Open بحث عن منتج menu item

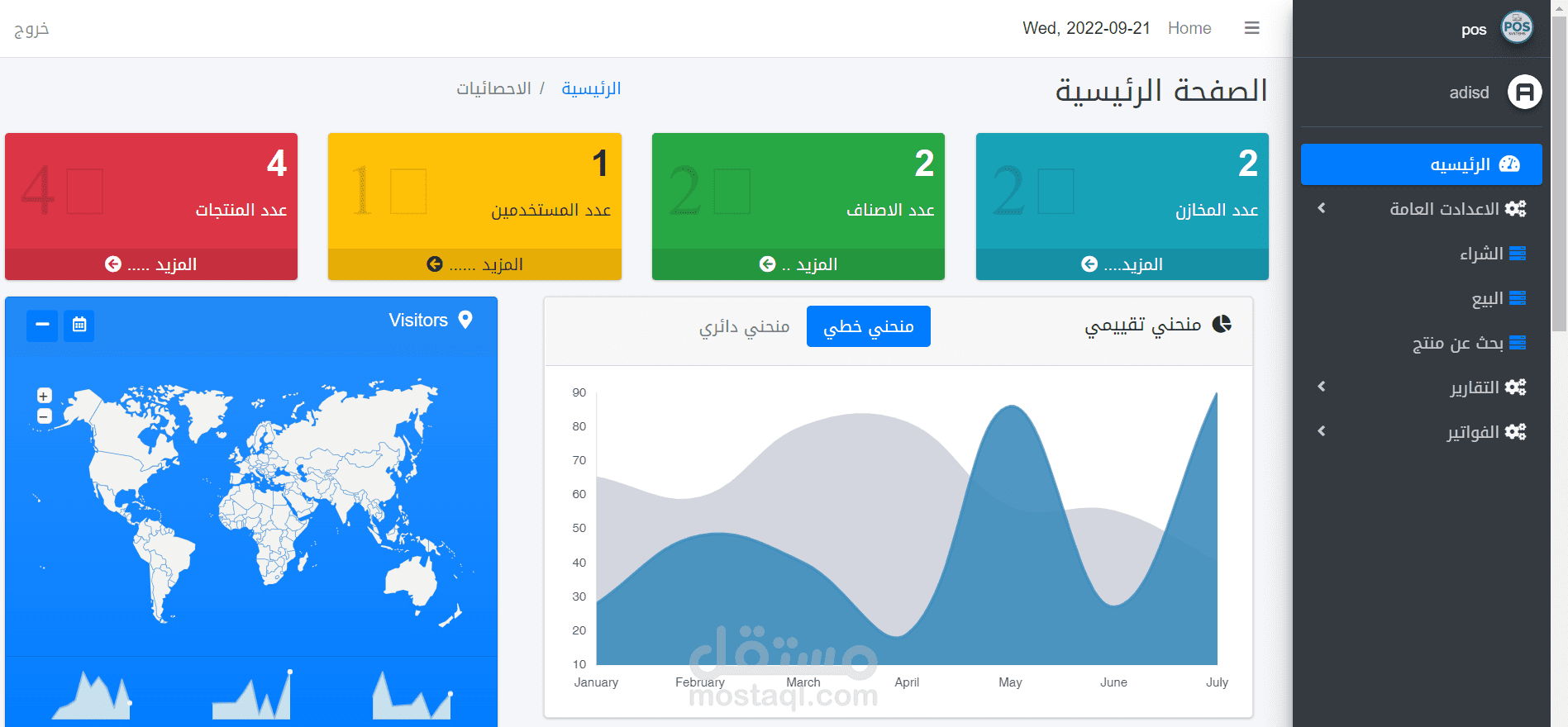click(x=1422, y=343)
